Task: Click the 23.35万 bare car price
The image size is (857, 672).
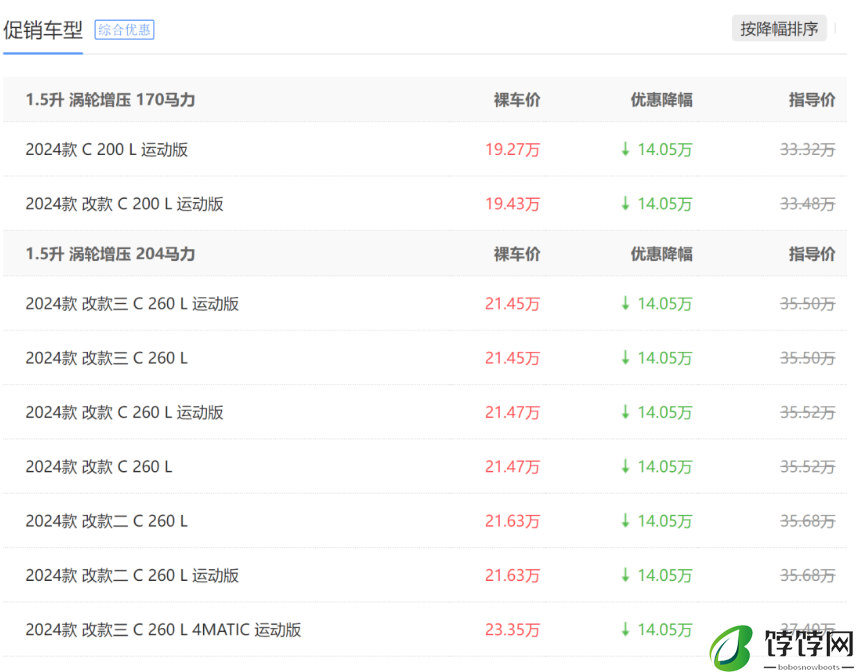Action: click(512, 629)
